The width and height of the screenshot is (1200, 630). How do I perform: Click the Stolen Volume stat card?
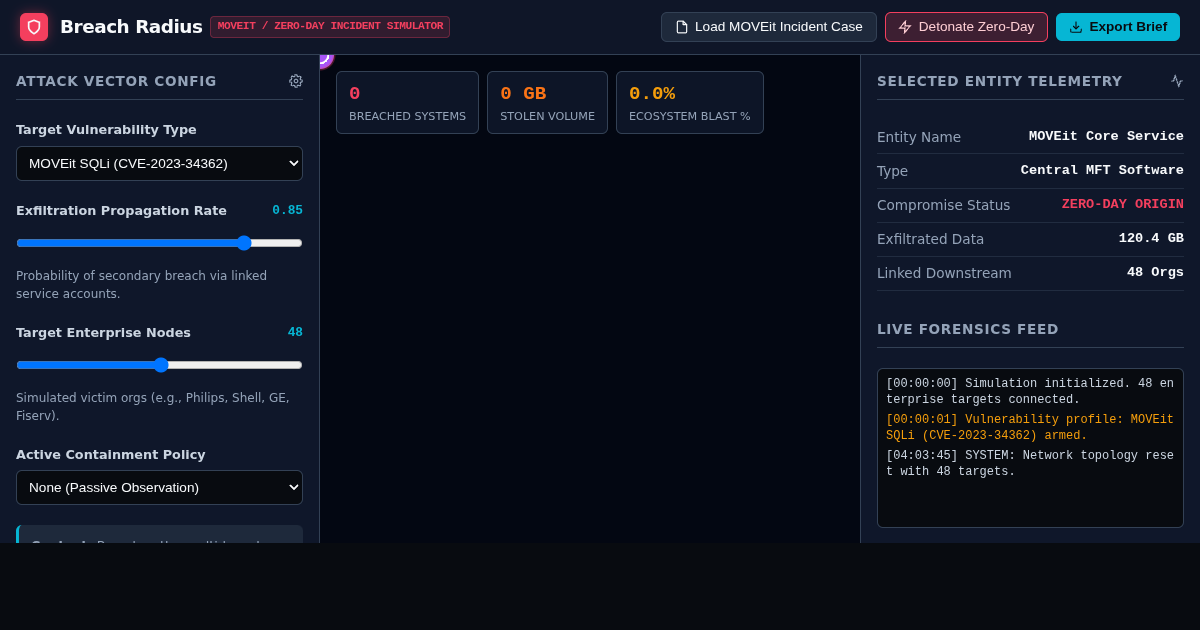tap(547, 102)
